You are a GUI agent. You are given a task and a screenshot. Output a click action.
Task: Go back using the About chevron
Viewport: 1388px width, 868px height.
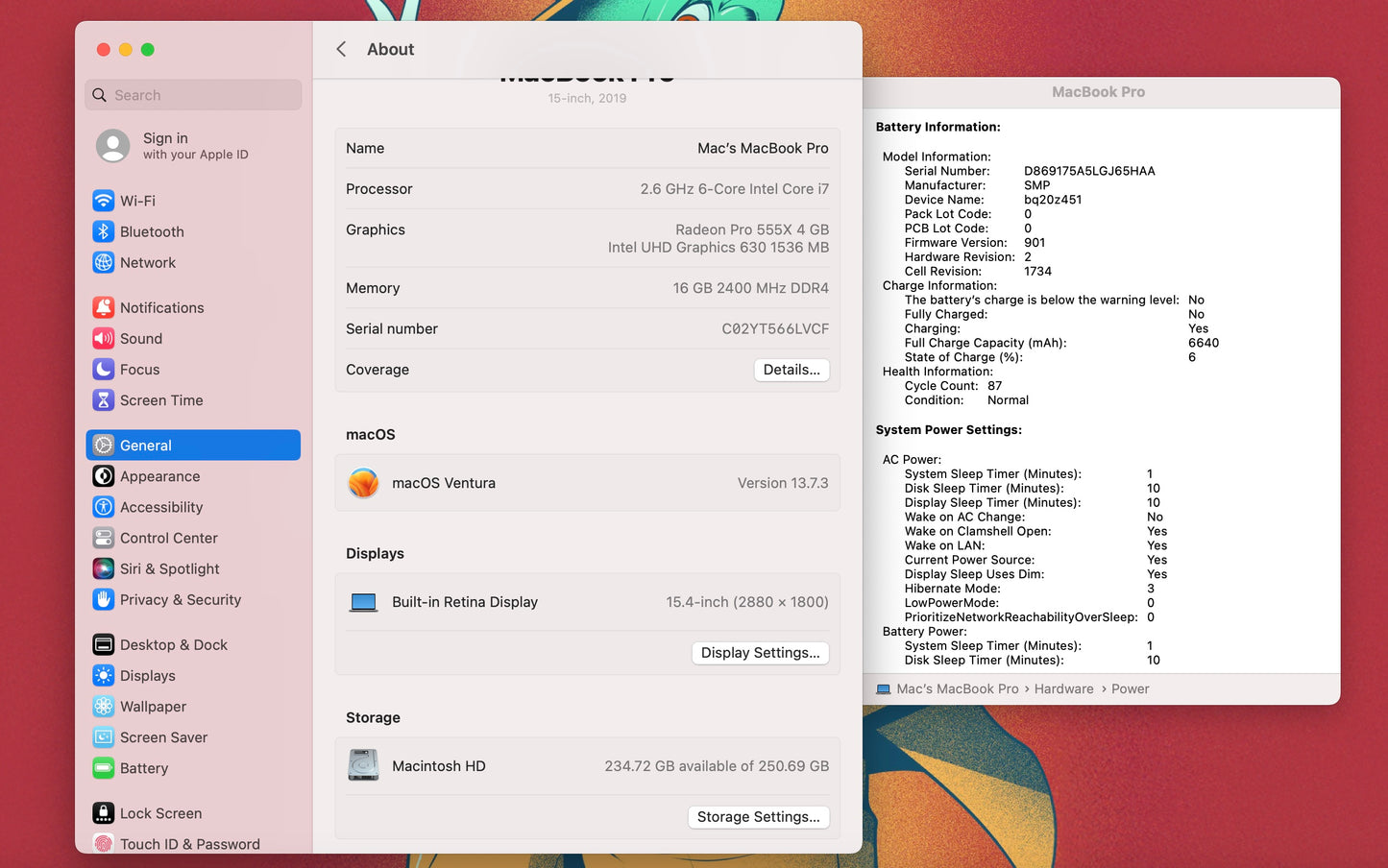[x=341, y=49]
